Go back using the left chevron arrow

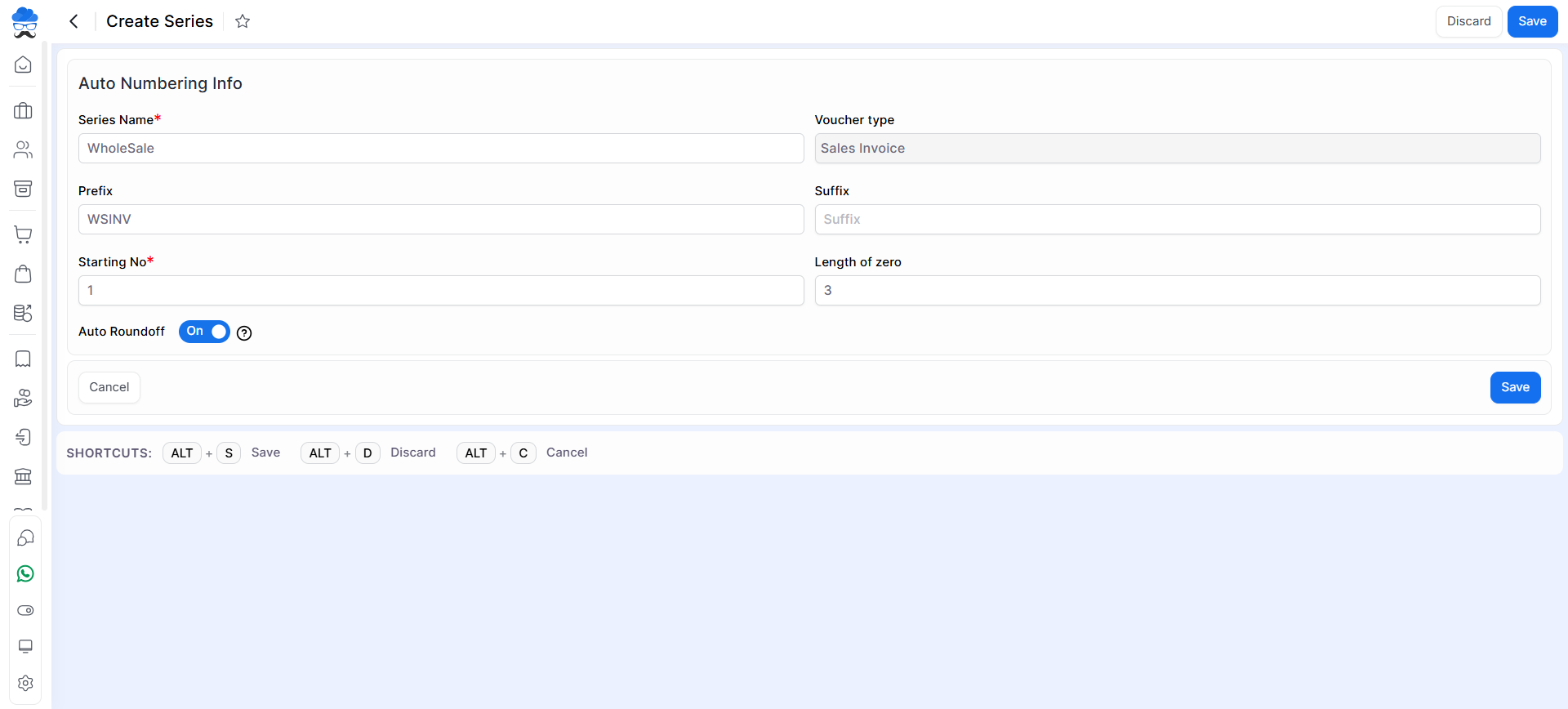point(73,21)
